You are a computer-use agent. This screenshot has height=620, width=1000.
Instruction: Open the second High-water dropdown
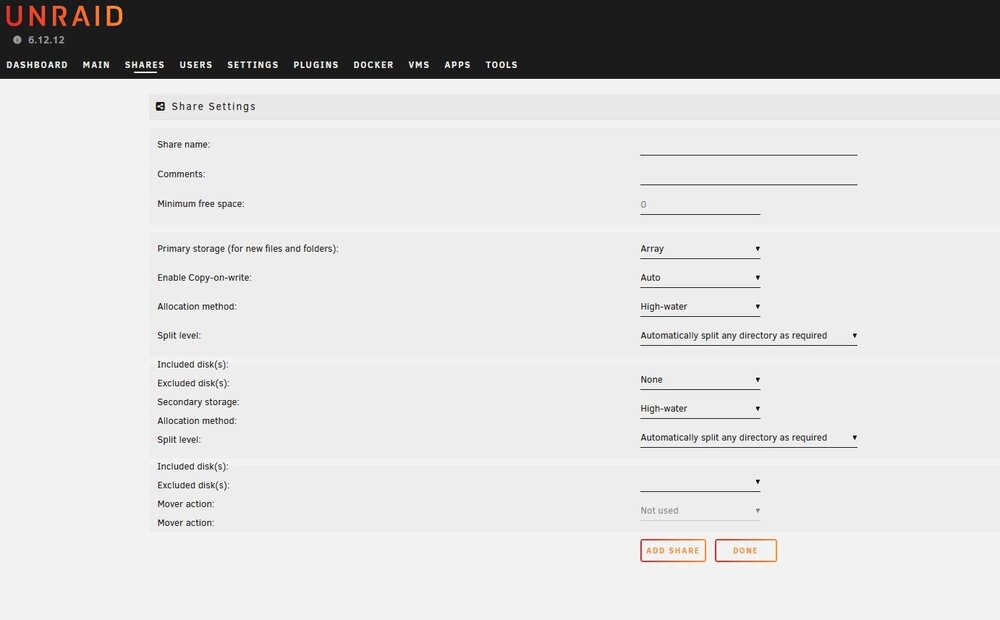click(700, 409)
